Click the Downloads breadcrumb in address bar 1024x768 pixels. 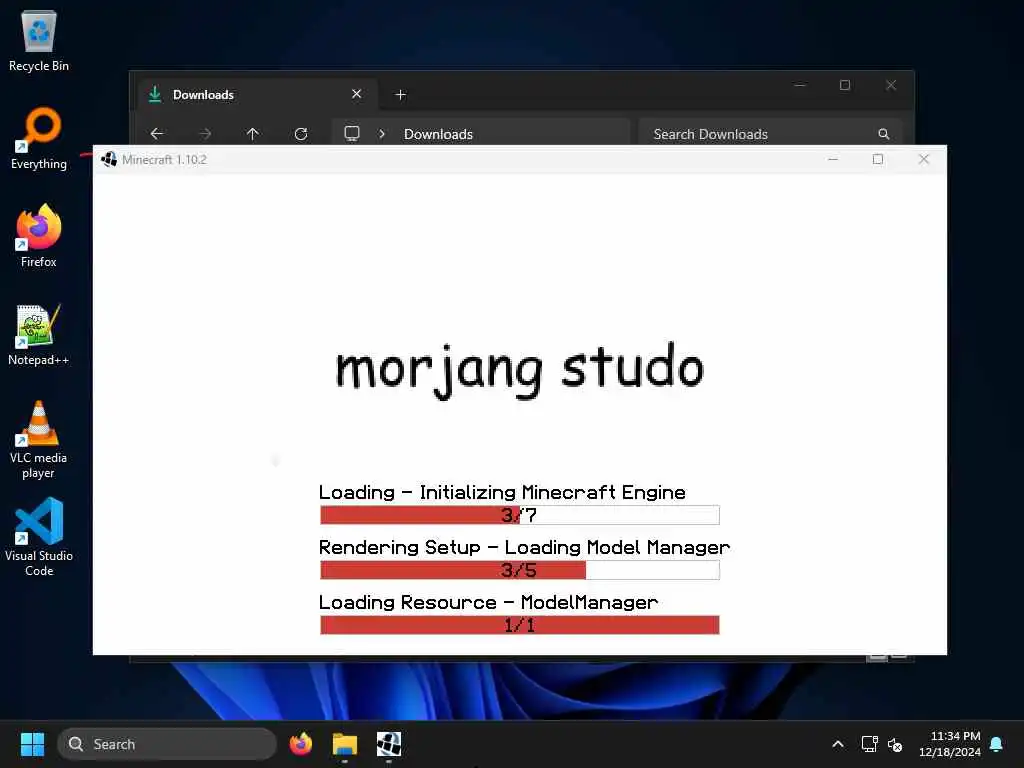point(438,134)
